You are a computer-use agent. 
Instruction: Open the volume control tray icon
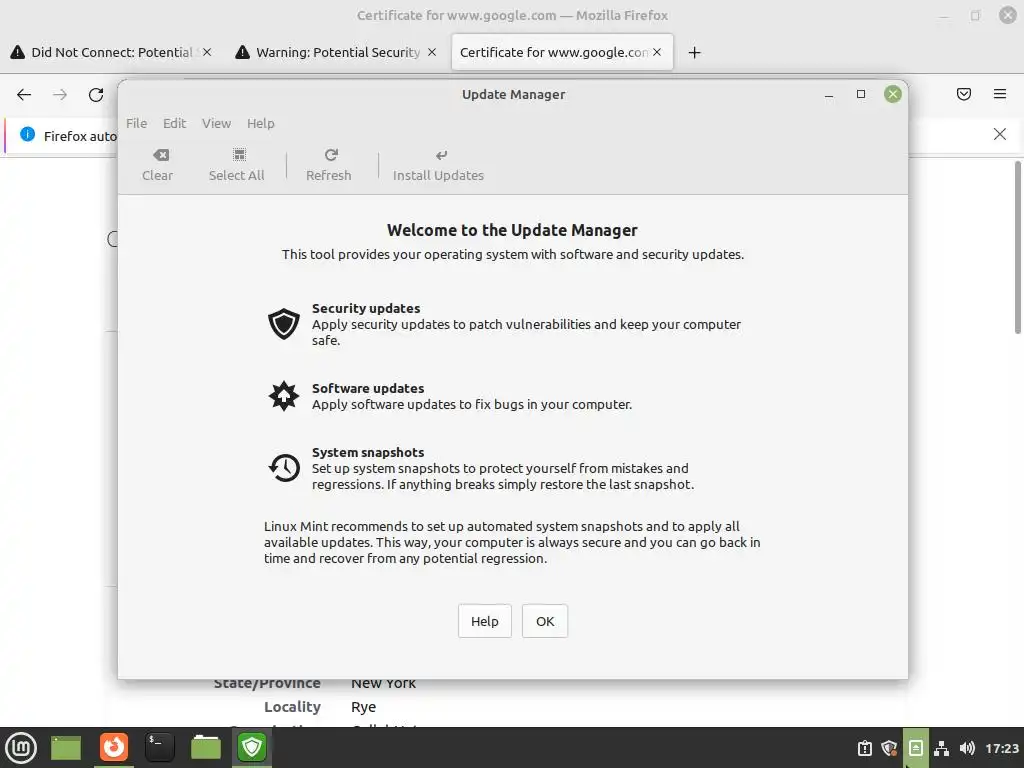pyautogui.click(x=967, y=748)
